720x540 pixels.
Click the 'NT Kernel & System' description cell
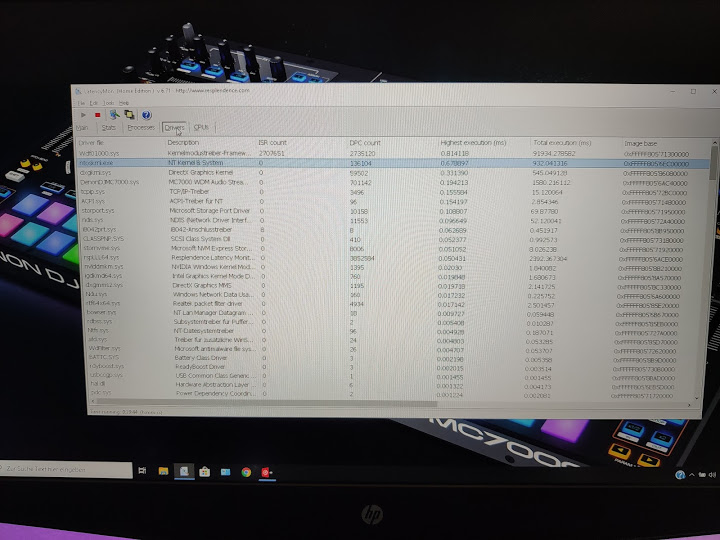tap(196, 163)
